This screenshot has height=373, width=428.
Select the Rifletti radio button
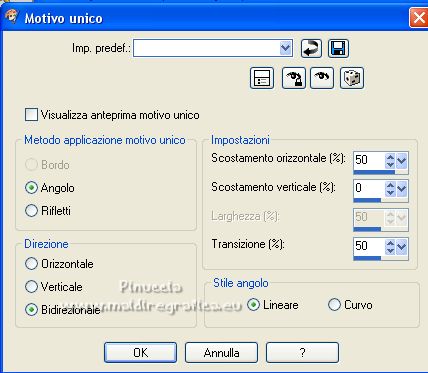point(31,211)
